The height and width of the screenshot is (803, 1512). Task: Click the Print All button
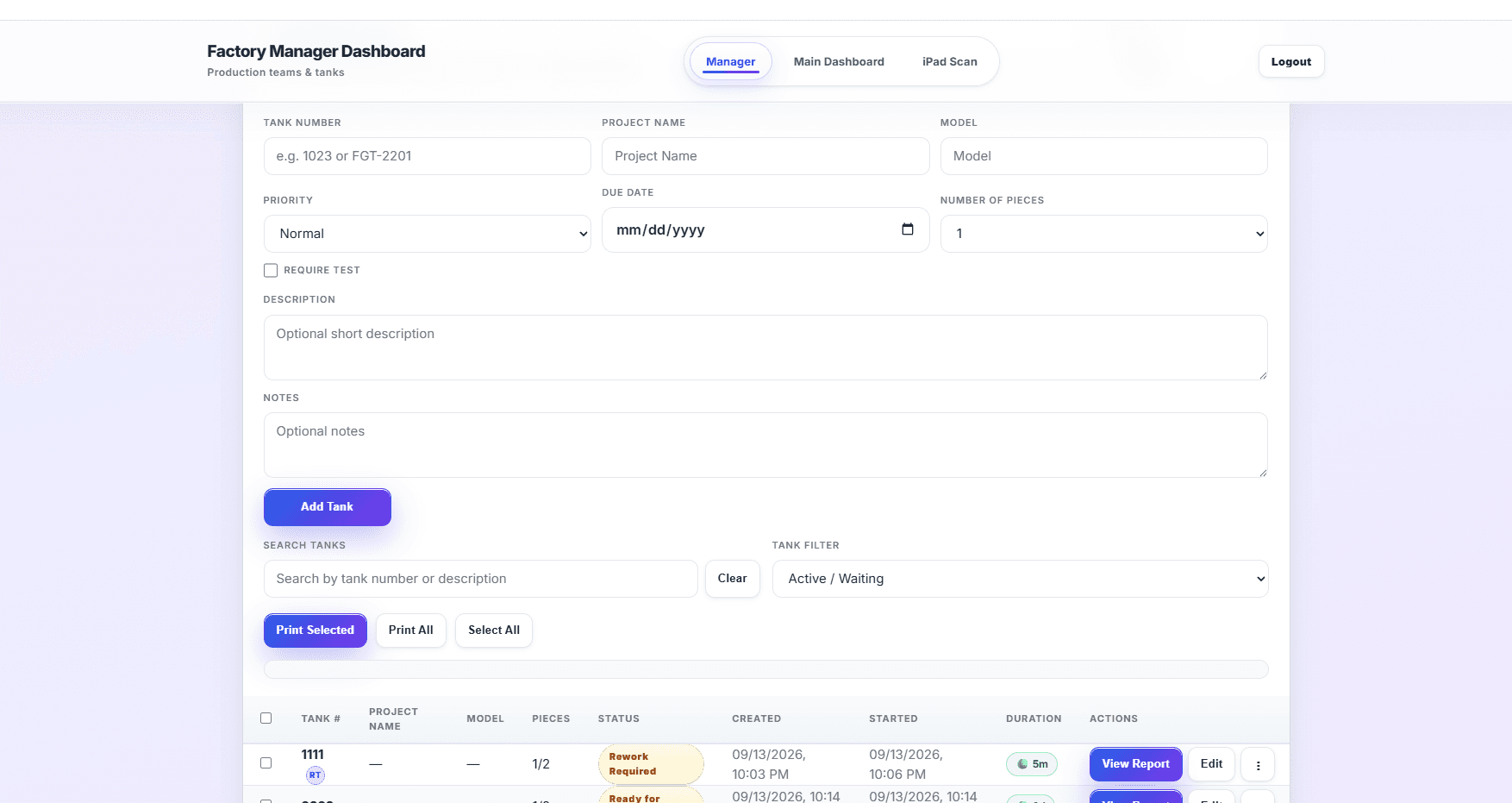[x=411, y=630]
